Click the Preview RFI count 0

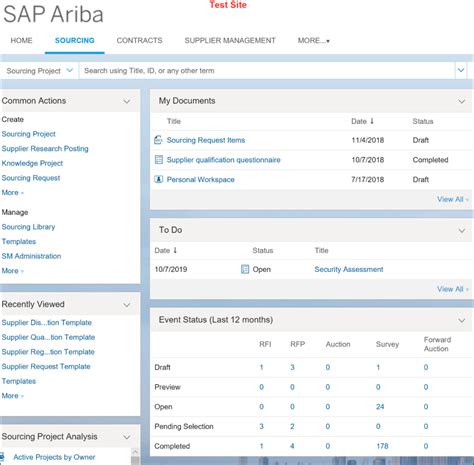(x=261, y=387)
